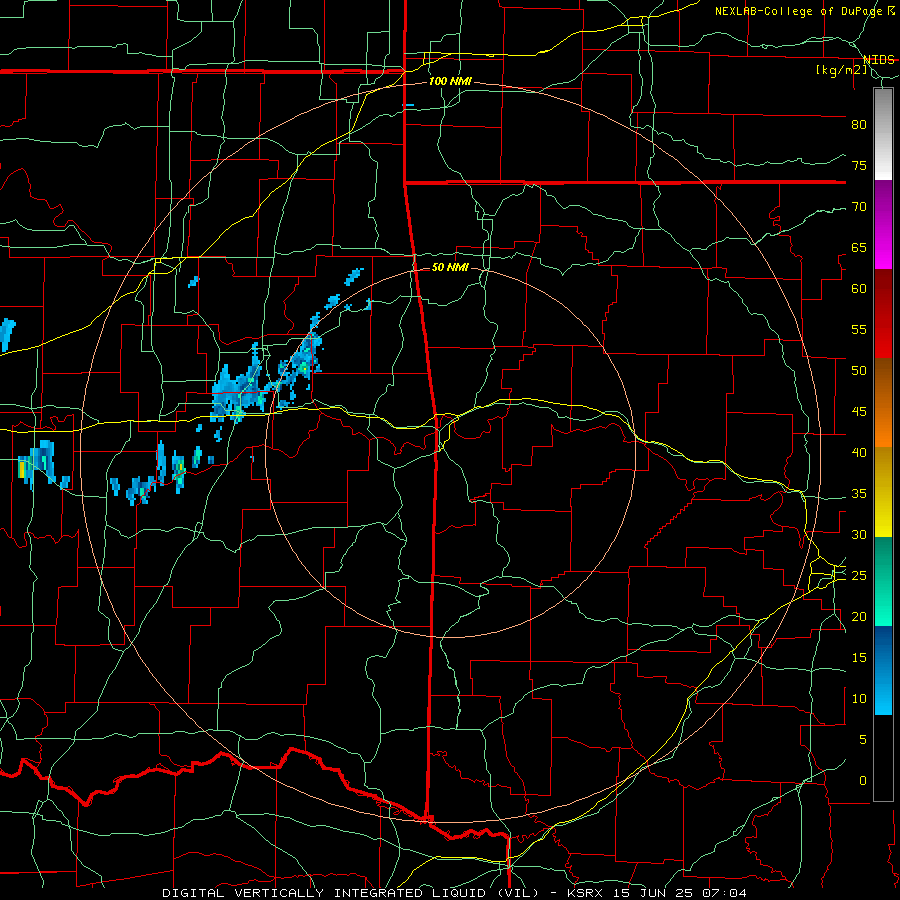This screenshot has width=900, height=900.
Task: Click the scale value 35
Action: (x=859, y=494)
